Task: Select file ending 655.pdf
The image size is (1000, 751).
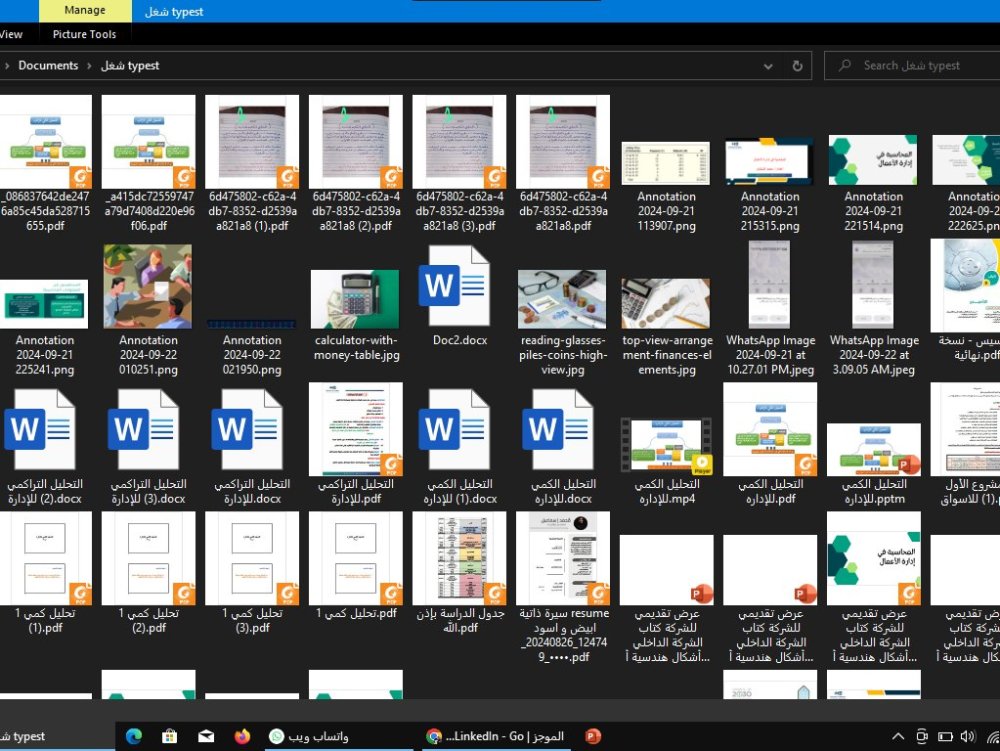Action: pyautogui.click(x=45, y=164)
